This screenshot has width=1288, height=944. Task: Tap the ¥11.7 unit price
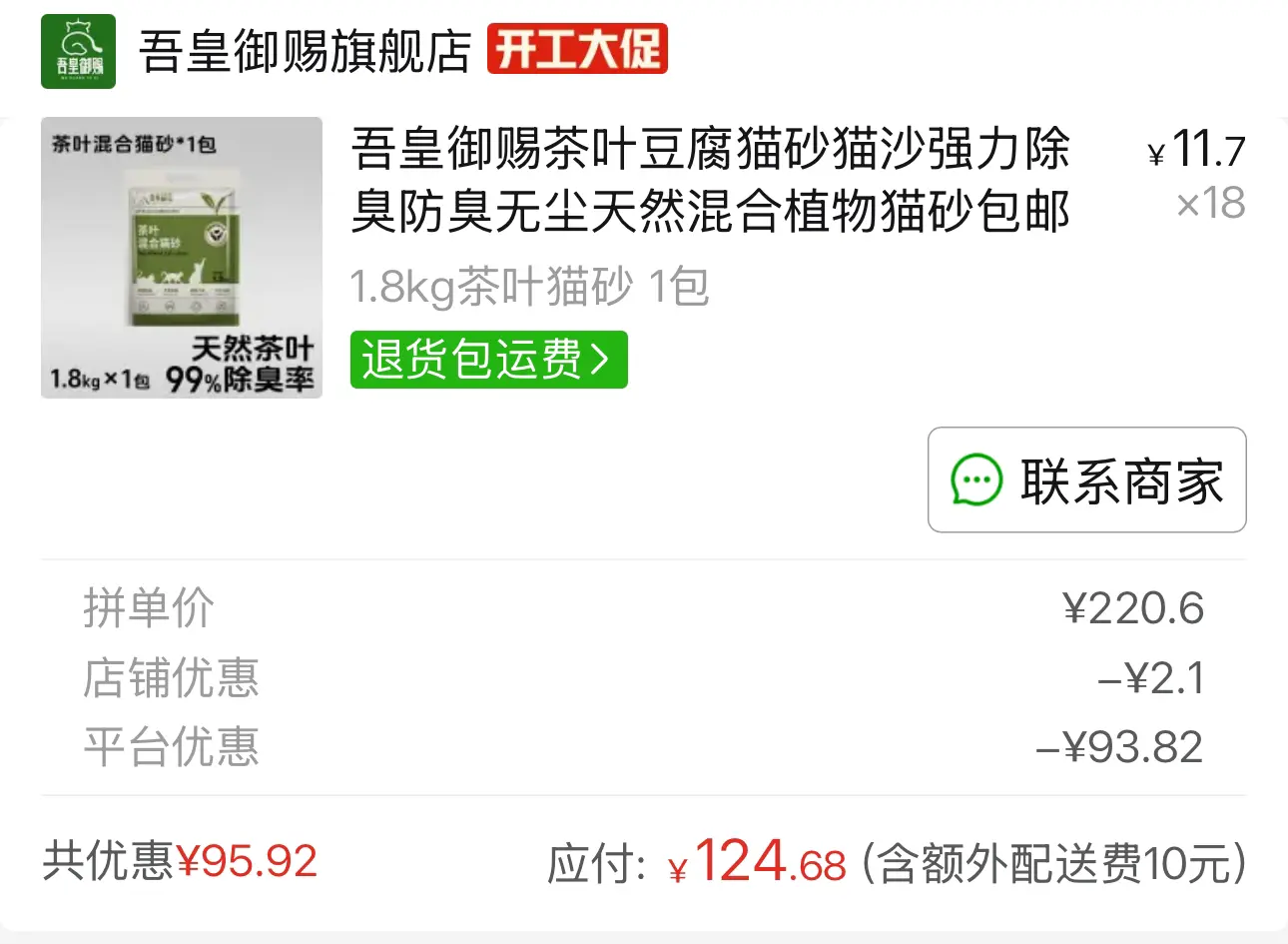click(x=1196, y=151)
